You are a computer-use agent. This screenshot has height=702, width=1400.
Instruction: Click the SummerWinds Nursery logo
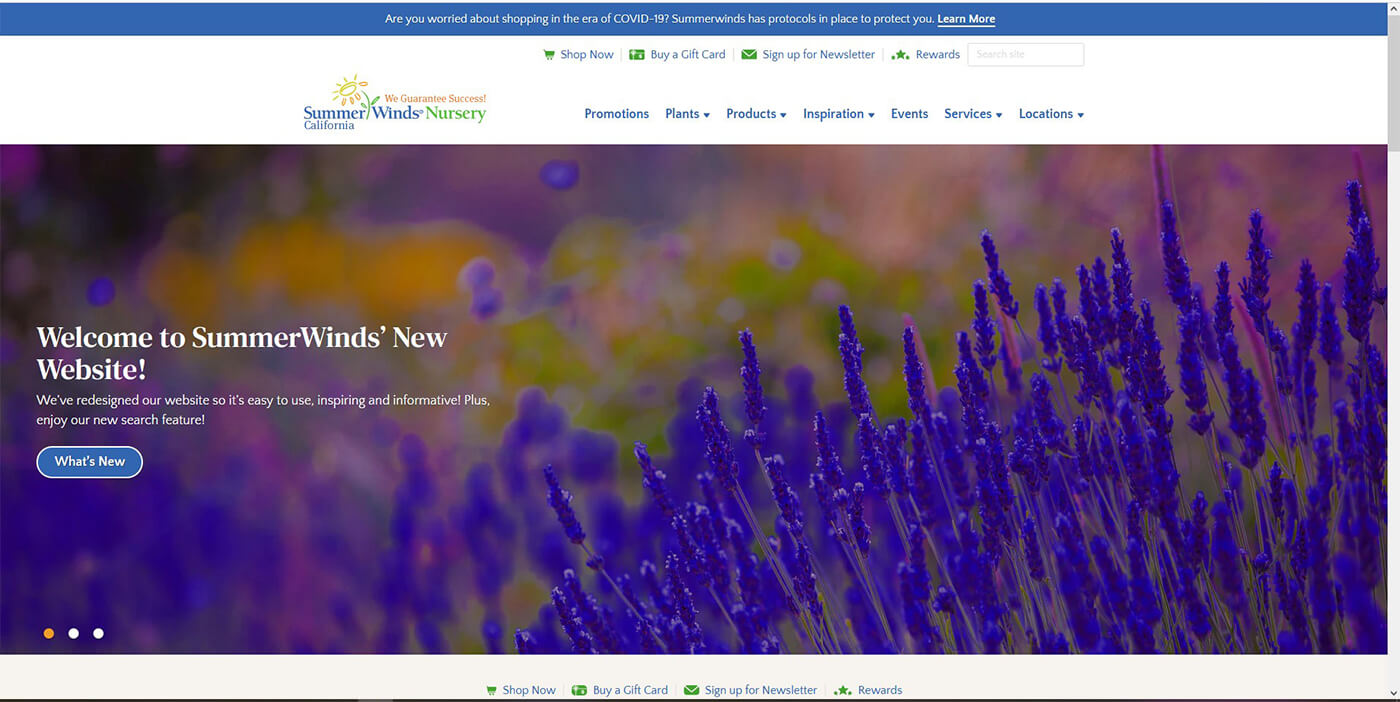395,102
